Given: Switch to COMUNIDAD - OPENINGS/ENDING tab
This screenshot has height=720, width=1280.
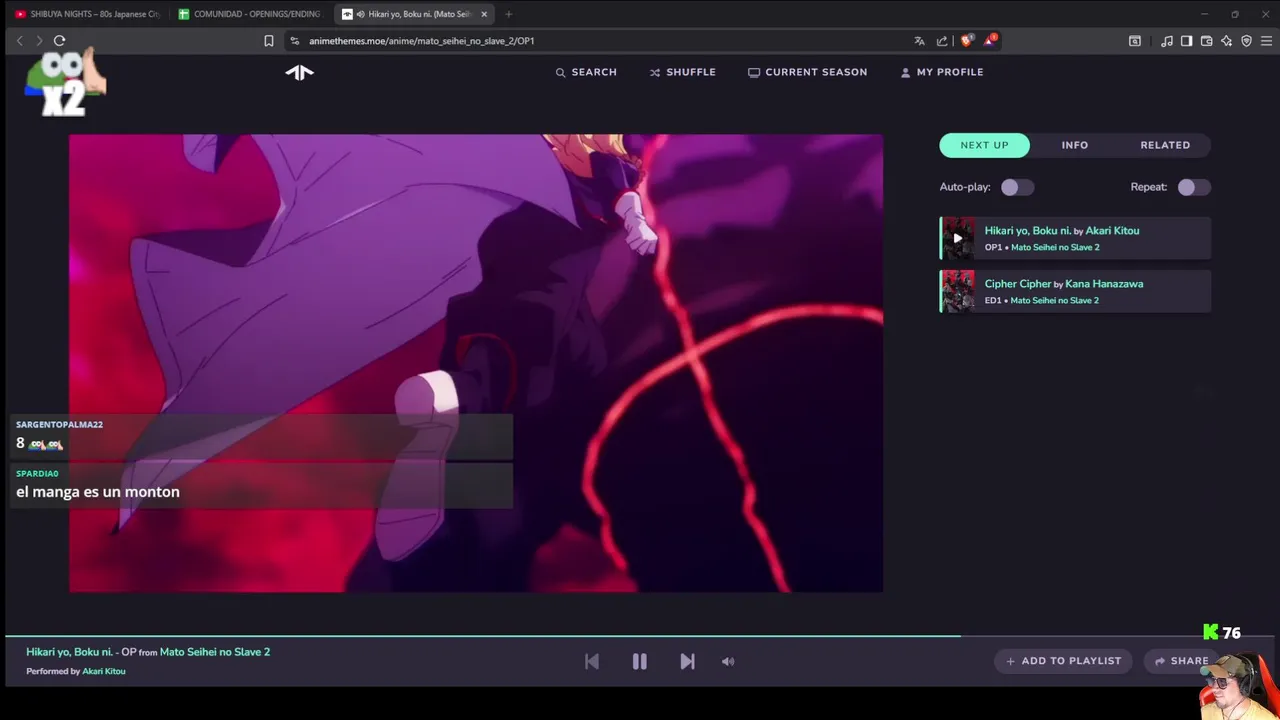Looking at the screenshot, I should pyautogui.click(x=250, y=14).
